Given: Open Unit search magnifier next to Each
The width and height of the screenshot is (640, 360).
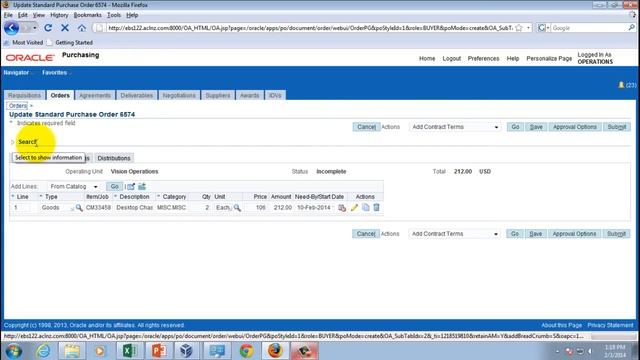Looking at the screenshot, I should pyautogui.click(x=237, y=208).
